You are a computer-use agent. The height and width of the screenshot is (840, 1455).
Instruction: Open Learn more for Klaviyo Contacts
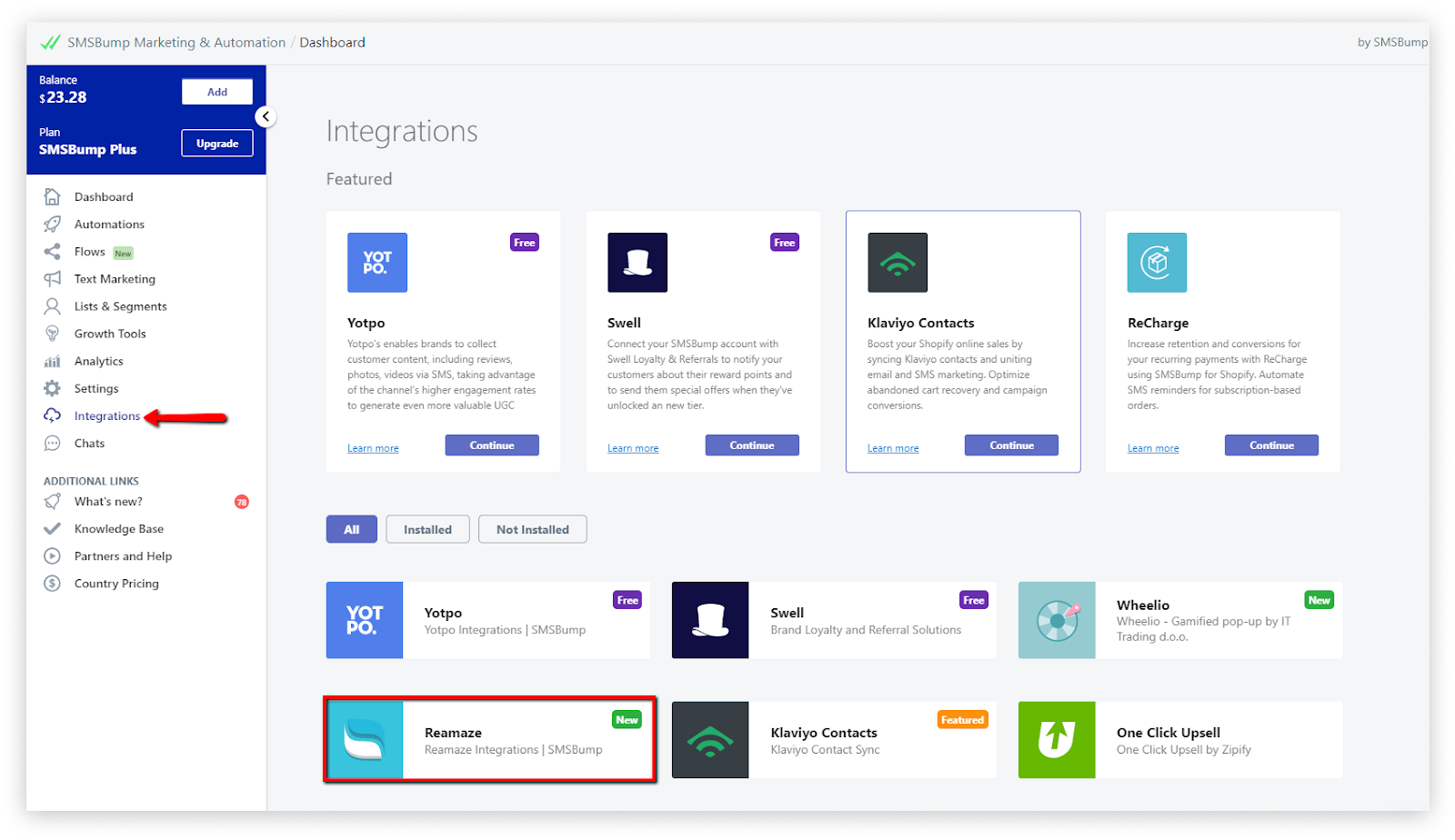tap(893, 448)
